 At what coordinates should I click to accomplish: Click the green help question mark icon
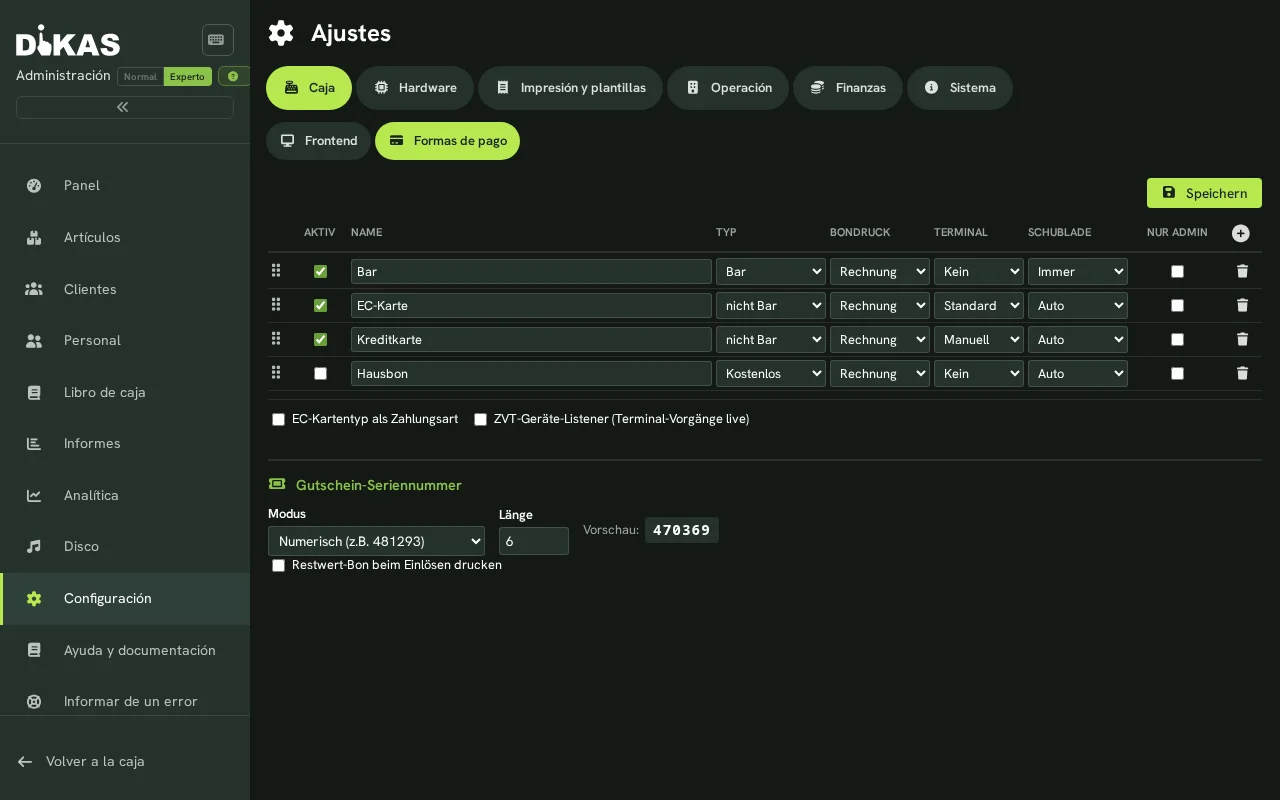pyautogui.click(x=233, y=76)
